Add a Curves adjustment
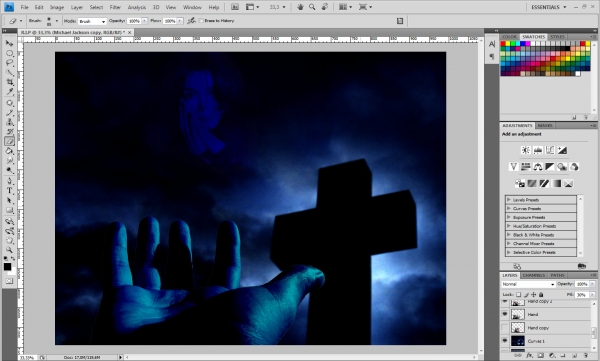This screenshot has height=361, width=600. (x=550, y=150)
